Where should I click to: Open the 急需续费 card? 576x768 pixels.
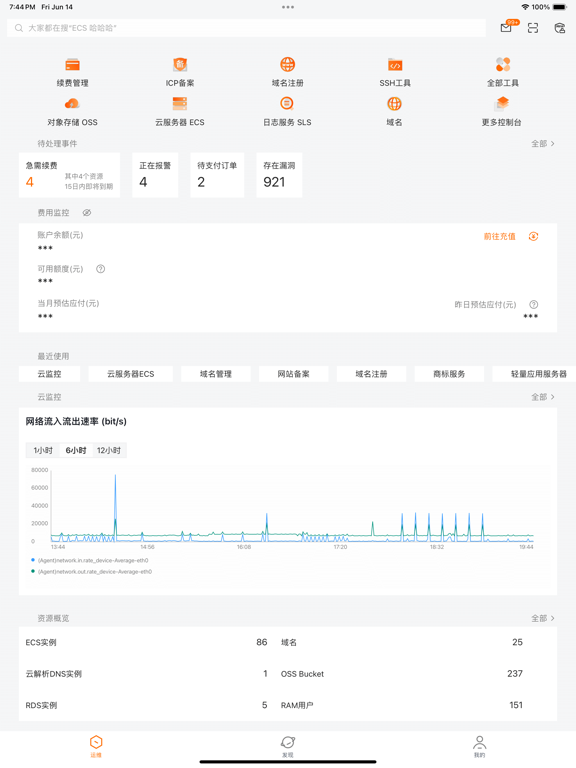70,175
